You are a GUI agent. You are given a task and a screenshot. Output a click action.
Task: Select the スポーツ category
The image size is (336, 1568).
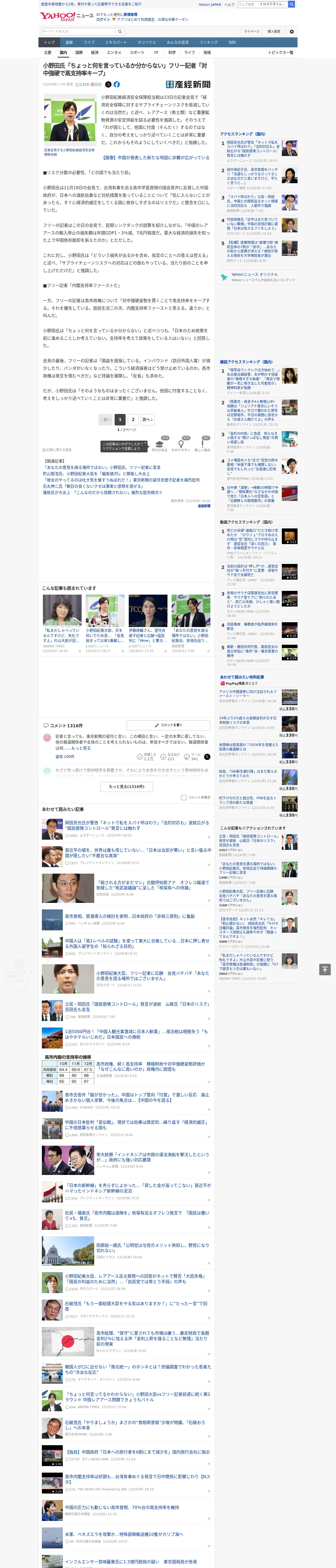point(137,52)
